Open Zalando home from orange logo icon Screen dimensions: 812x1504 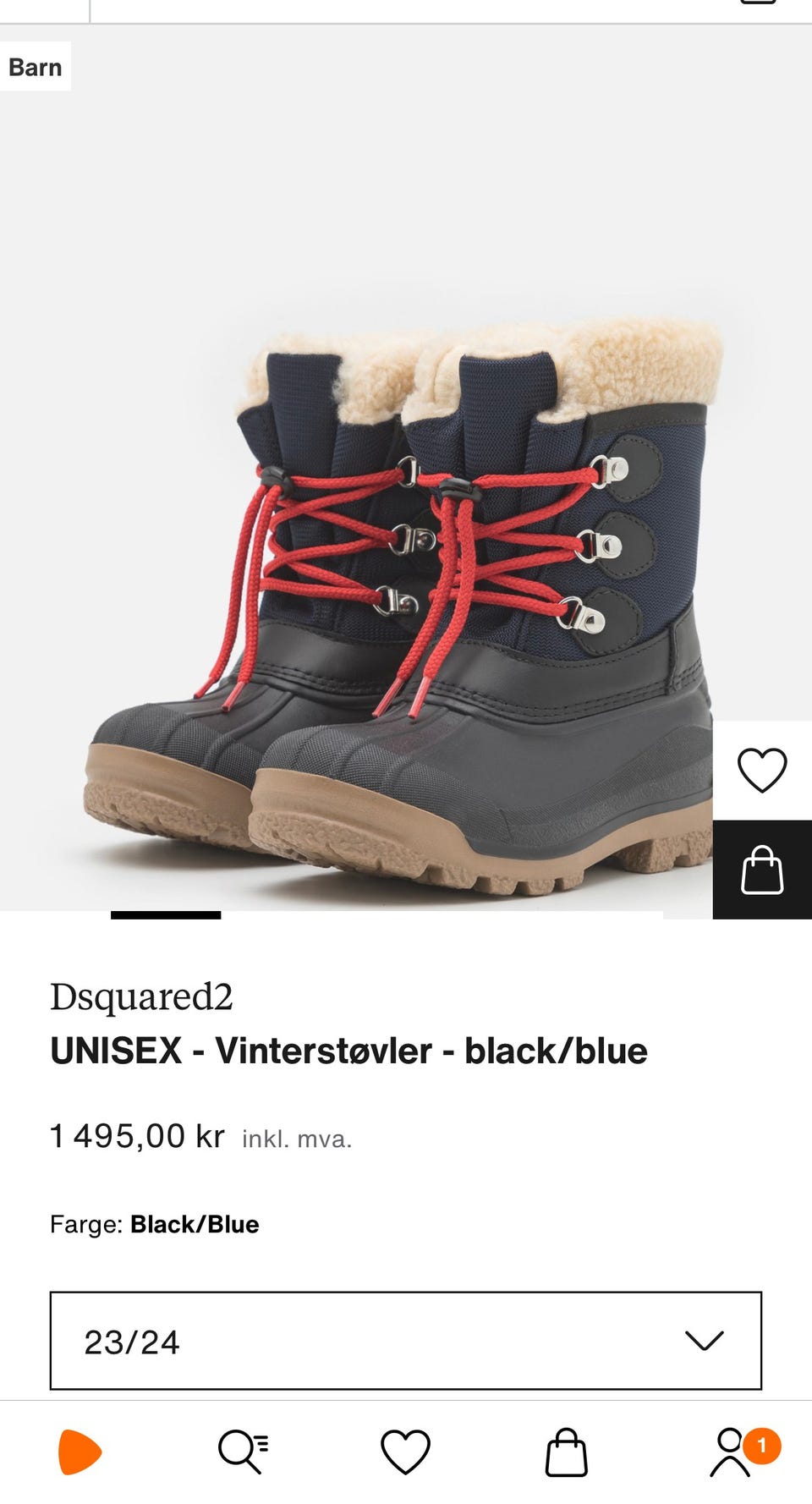[80, 1452]
